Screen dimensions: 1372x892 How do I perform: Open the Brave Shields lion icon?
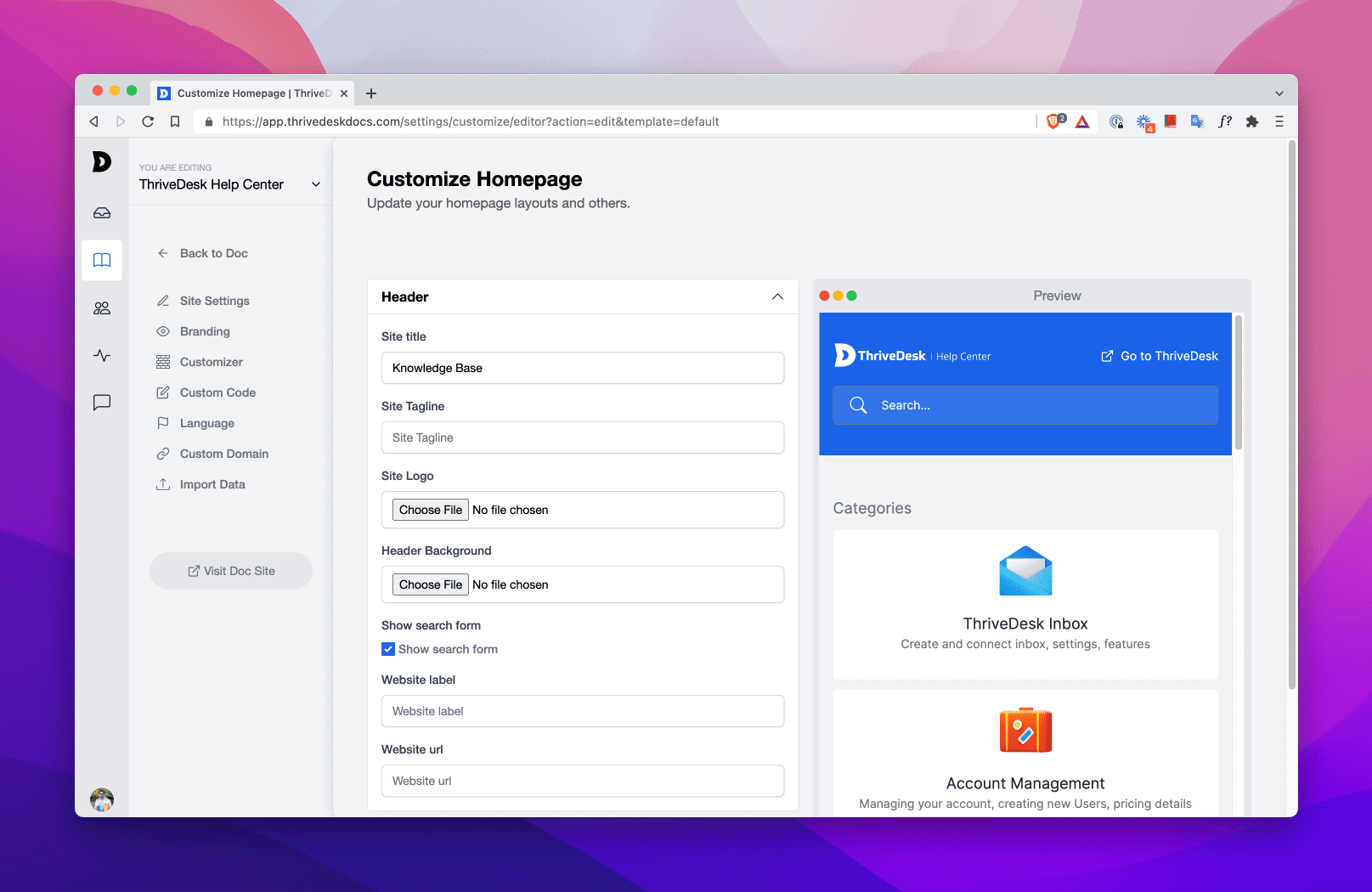coord(1055,121)
